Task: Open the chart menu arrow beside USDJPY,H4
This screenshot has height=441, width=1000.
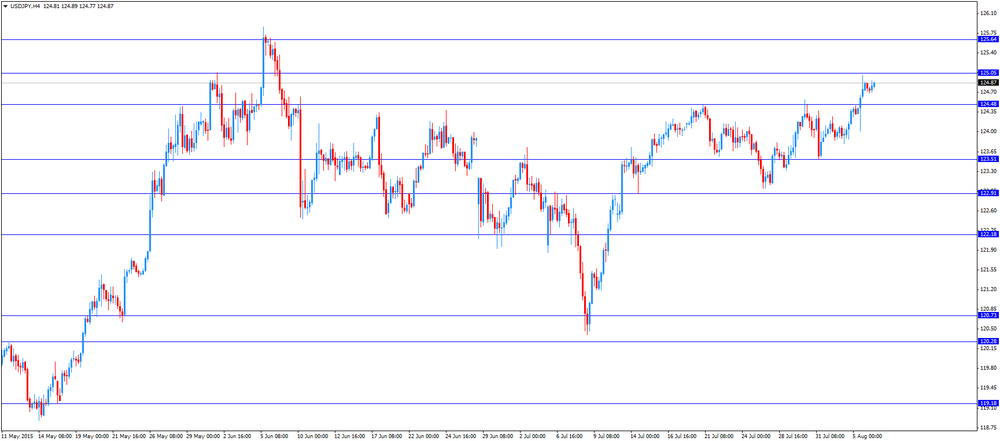Action: pos(5,5)
